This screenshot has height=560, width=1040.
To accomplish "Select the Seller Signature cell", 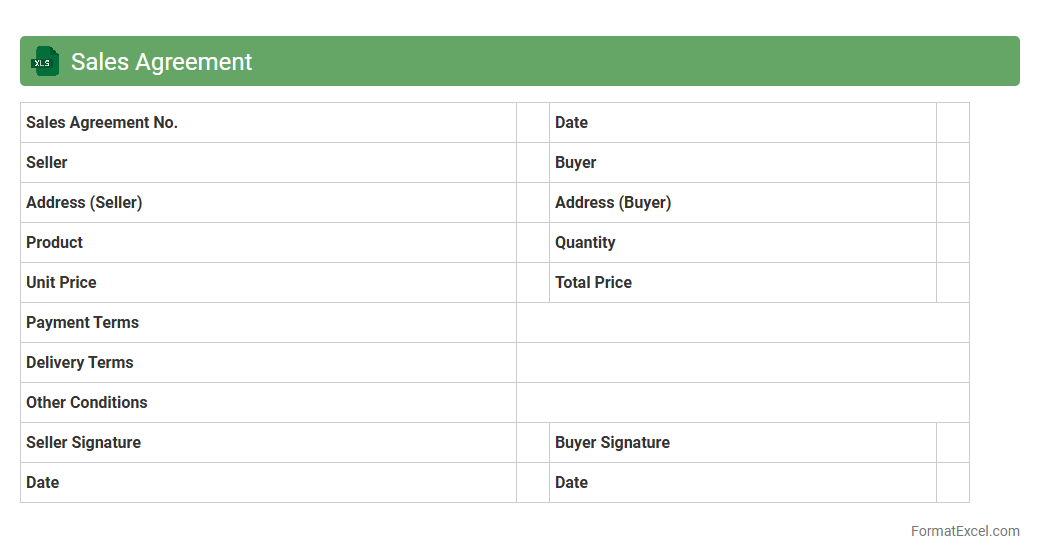I will (83, 442).
